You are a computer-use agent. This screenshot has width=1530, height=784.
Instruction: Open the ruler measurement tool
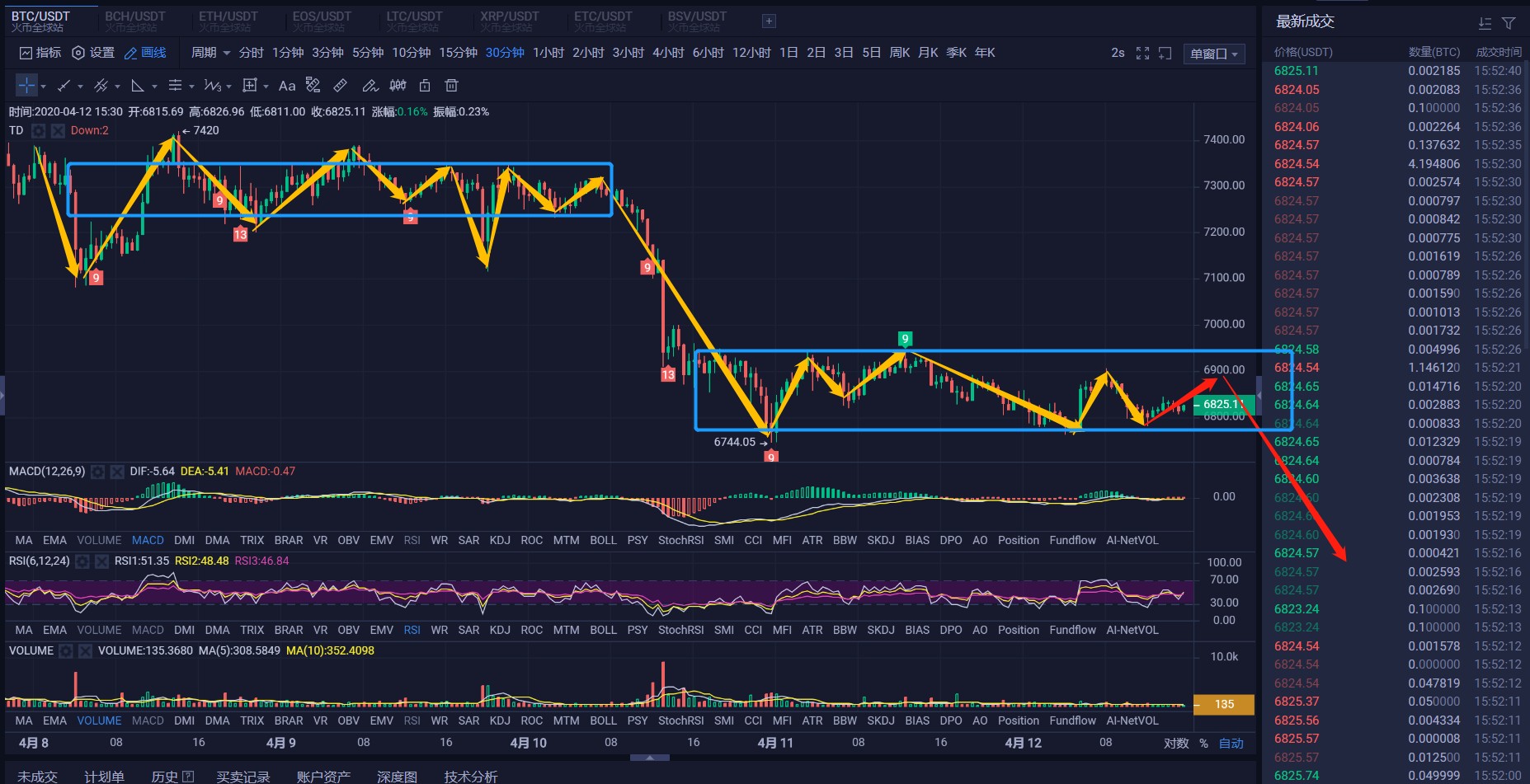click(340, 86)
